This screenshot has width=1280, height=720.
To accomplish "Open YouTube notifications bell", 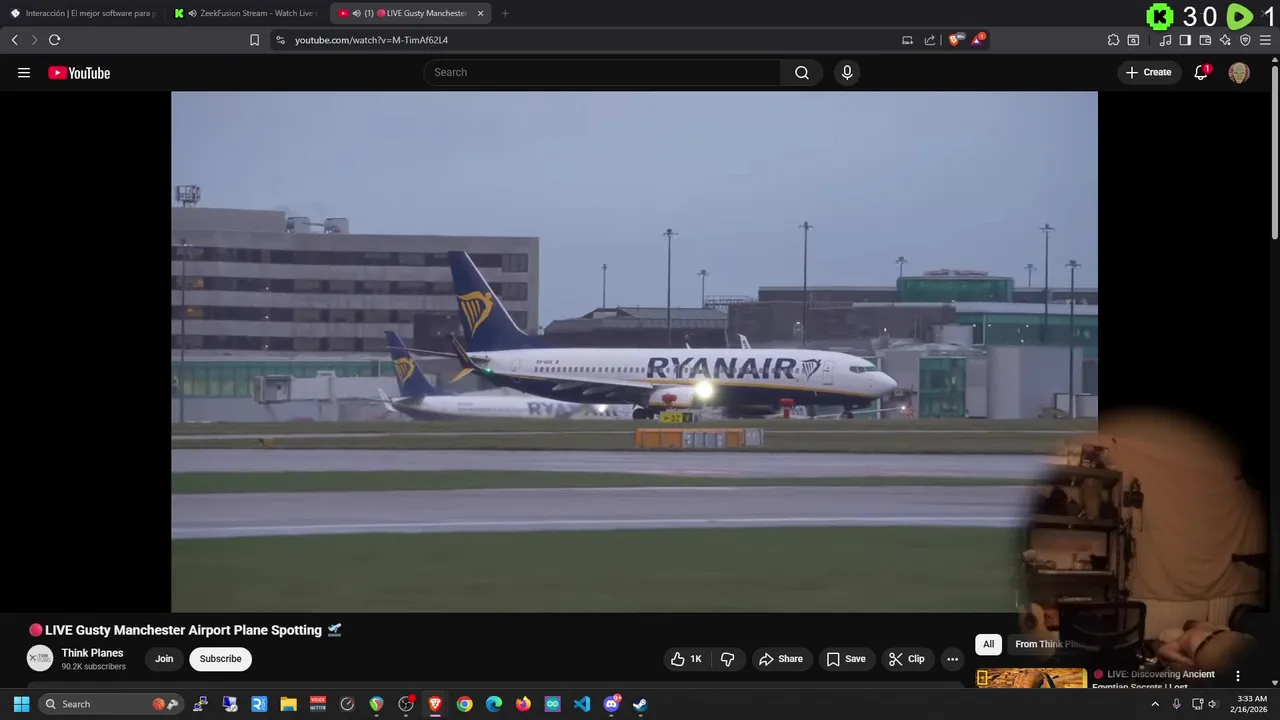I will tap(1201, 72).
